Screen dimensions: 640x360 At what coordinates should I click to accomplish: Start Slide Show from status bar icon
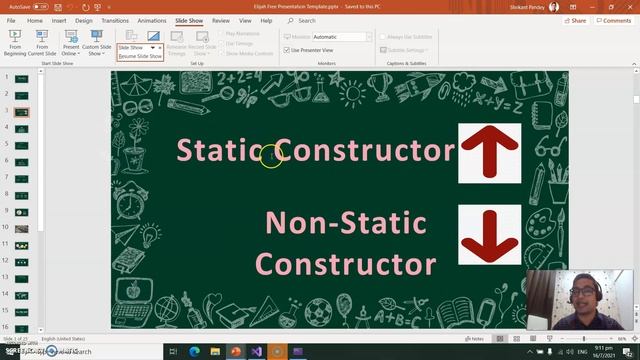point(549,339)
